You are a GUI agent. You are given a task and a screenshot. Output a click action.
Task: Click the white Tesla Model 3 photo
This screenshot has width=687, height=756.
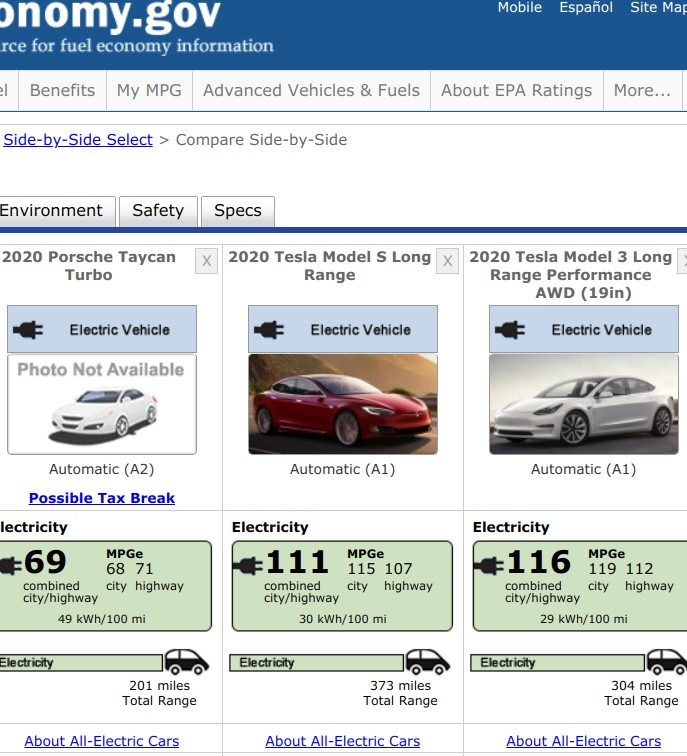click(x=584, y=405)
